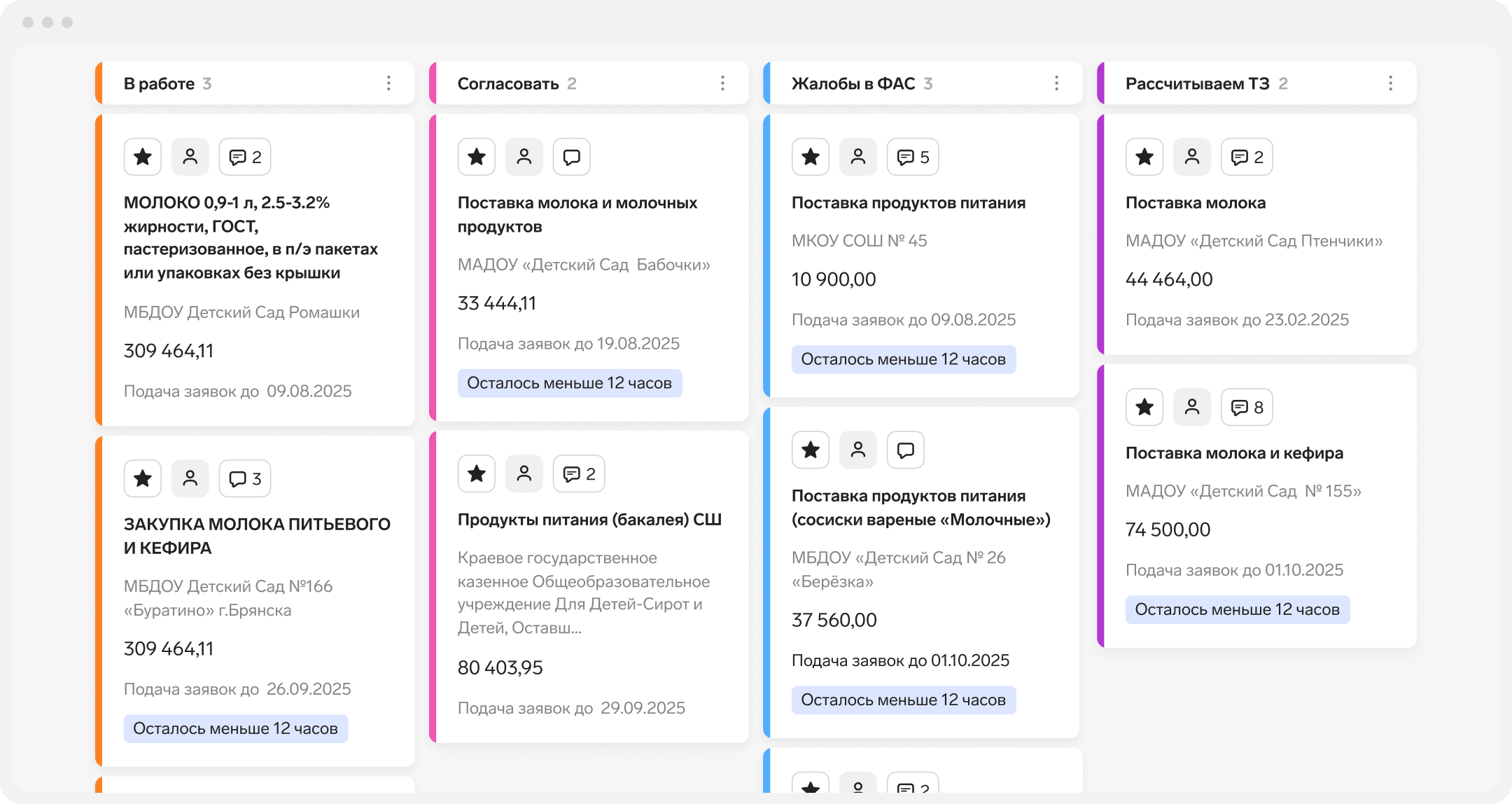Open card title Поставка молока и кефира
Screen dimensions: 1512x804
click(1234, 453)
